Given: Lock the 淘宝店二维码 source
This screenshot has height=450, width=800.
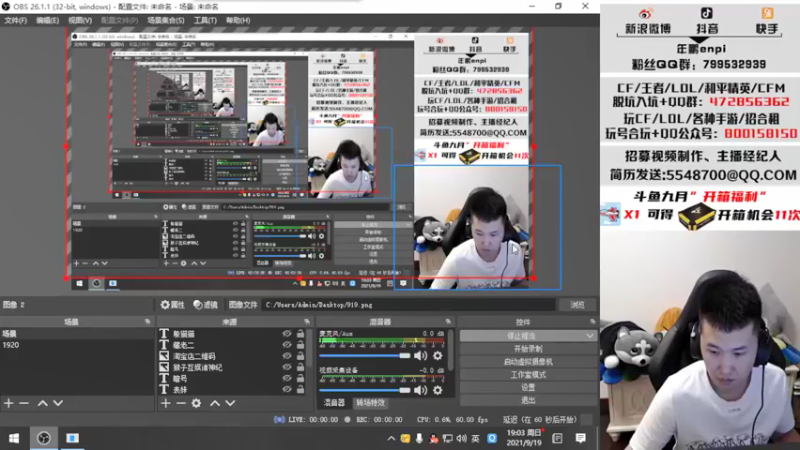Looking at the screenshot, I should coord(301,356).
